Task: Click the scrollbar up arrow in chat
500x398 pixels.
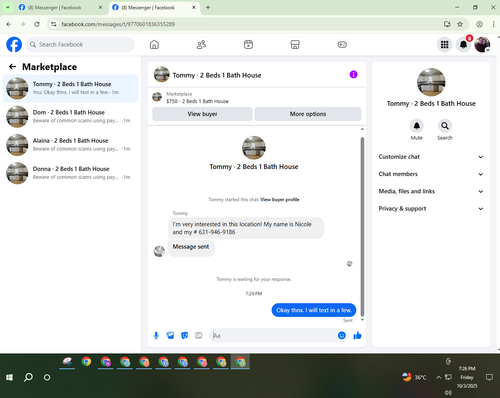Action: coord(362,129)
